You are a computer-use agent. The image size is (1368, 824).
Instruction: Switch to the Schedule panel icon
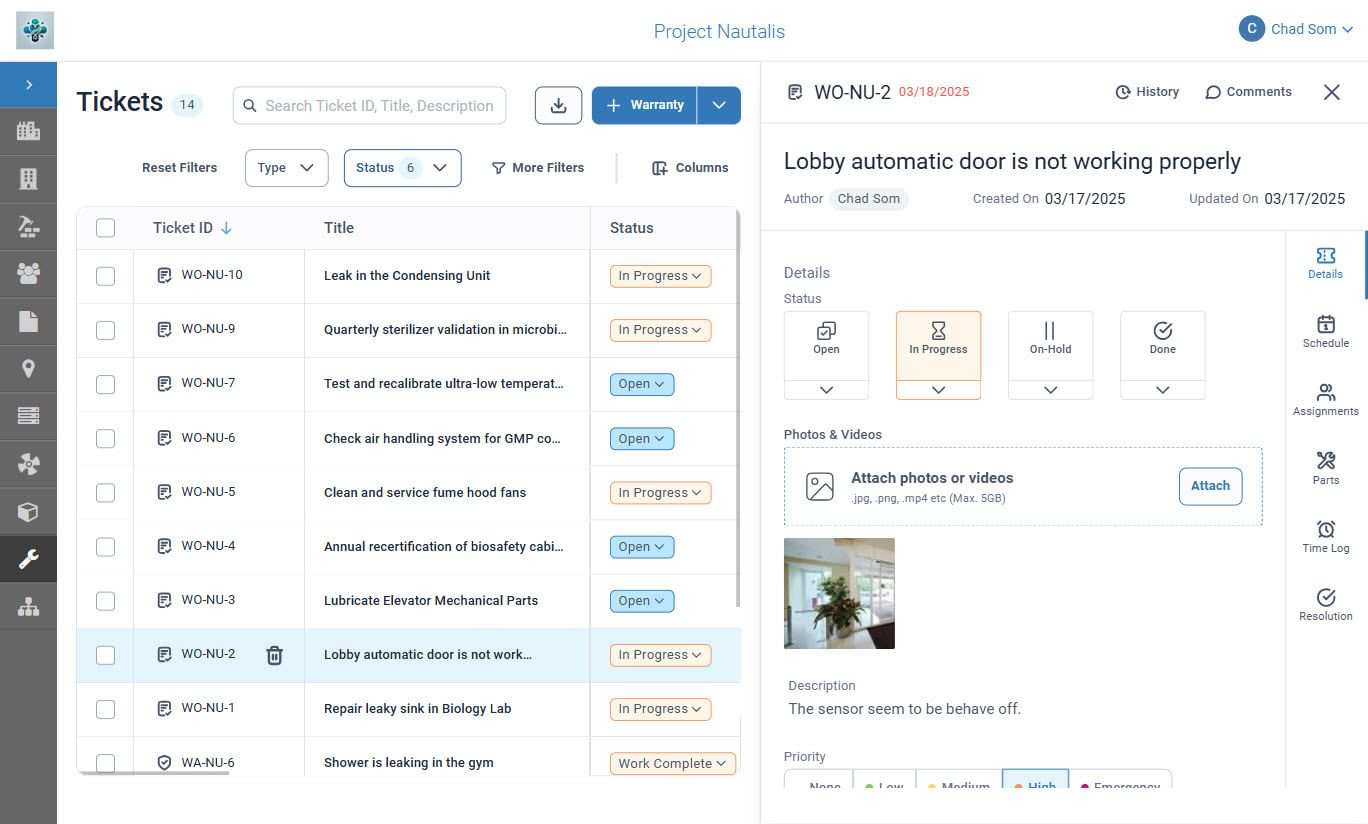pos(1325,332)
